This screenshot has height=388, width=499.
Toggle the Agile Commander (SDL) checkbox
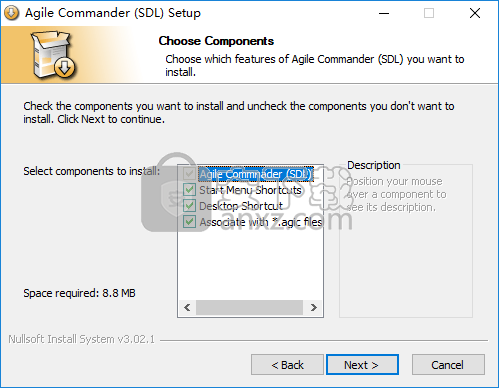189,174
